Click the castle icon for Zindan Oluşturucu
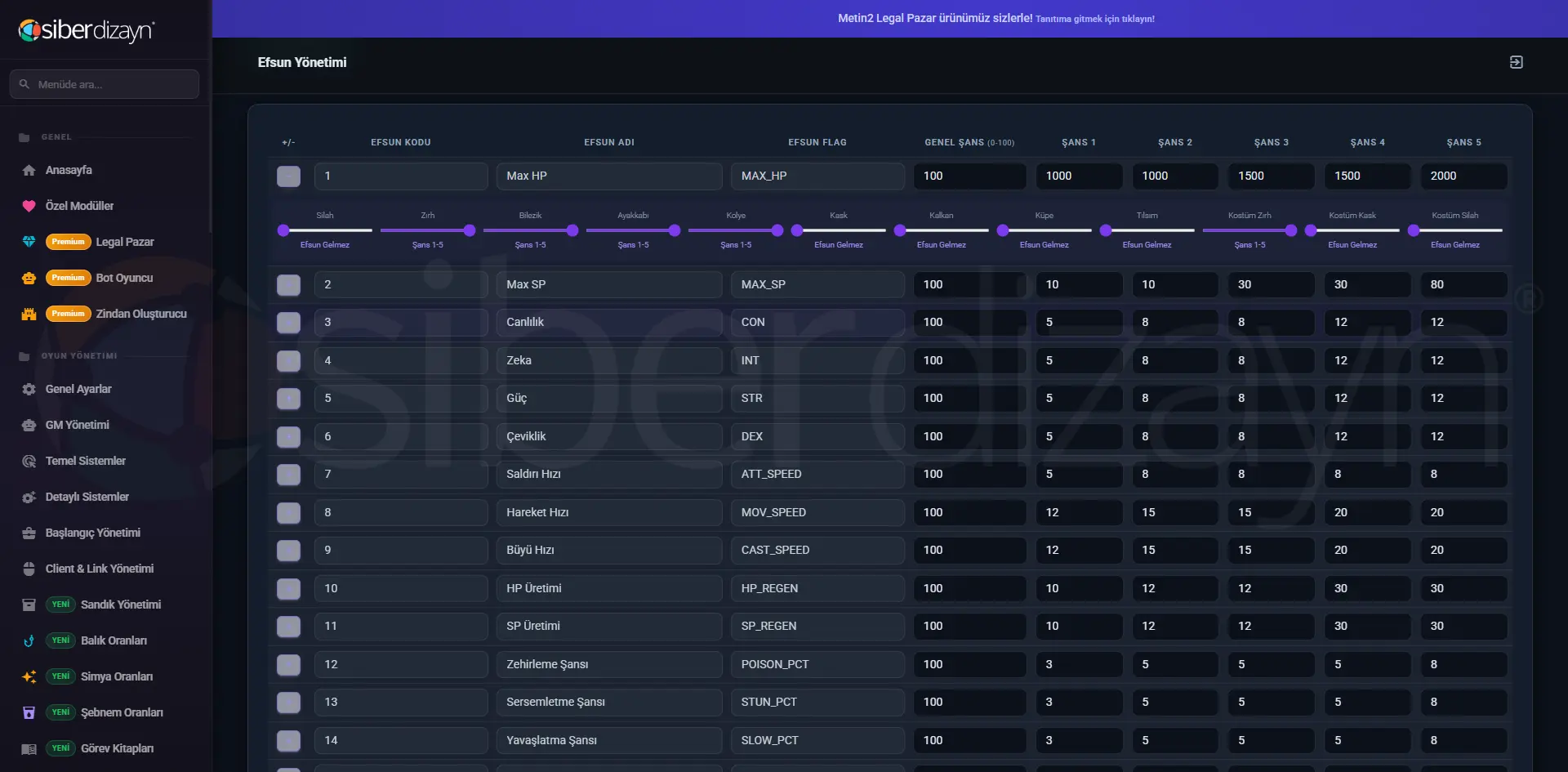This screenshot has height=772, width=1568. tap(29, 314)
